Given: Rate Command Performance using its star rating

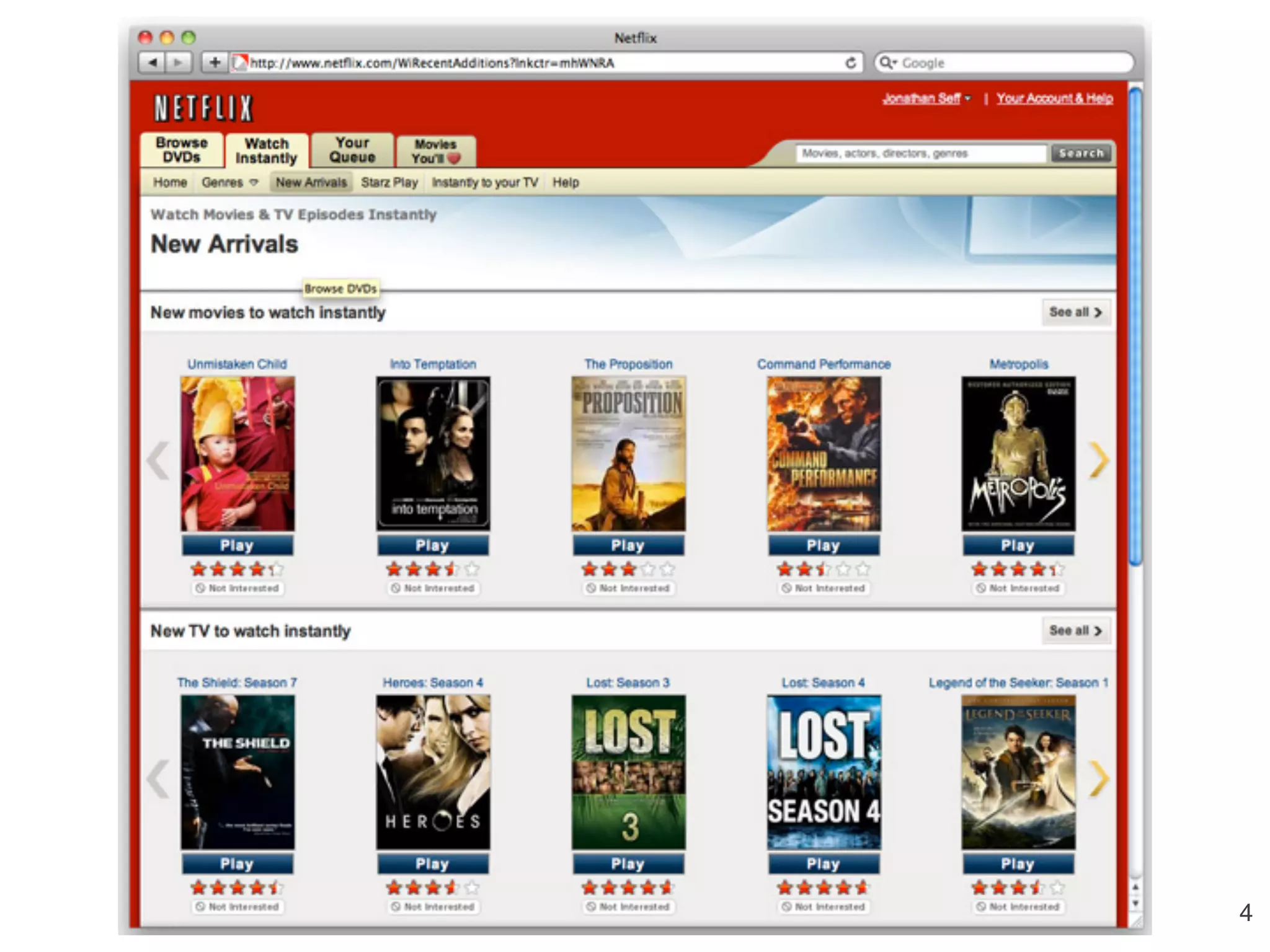Looking at the screenshot, I should pos(823,569).
